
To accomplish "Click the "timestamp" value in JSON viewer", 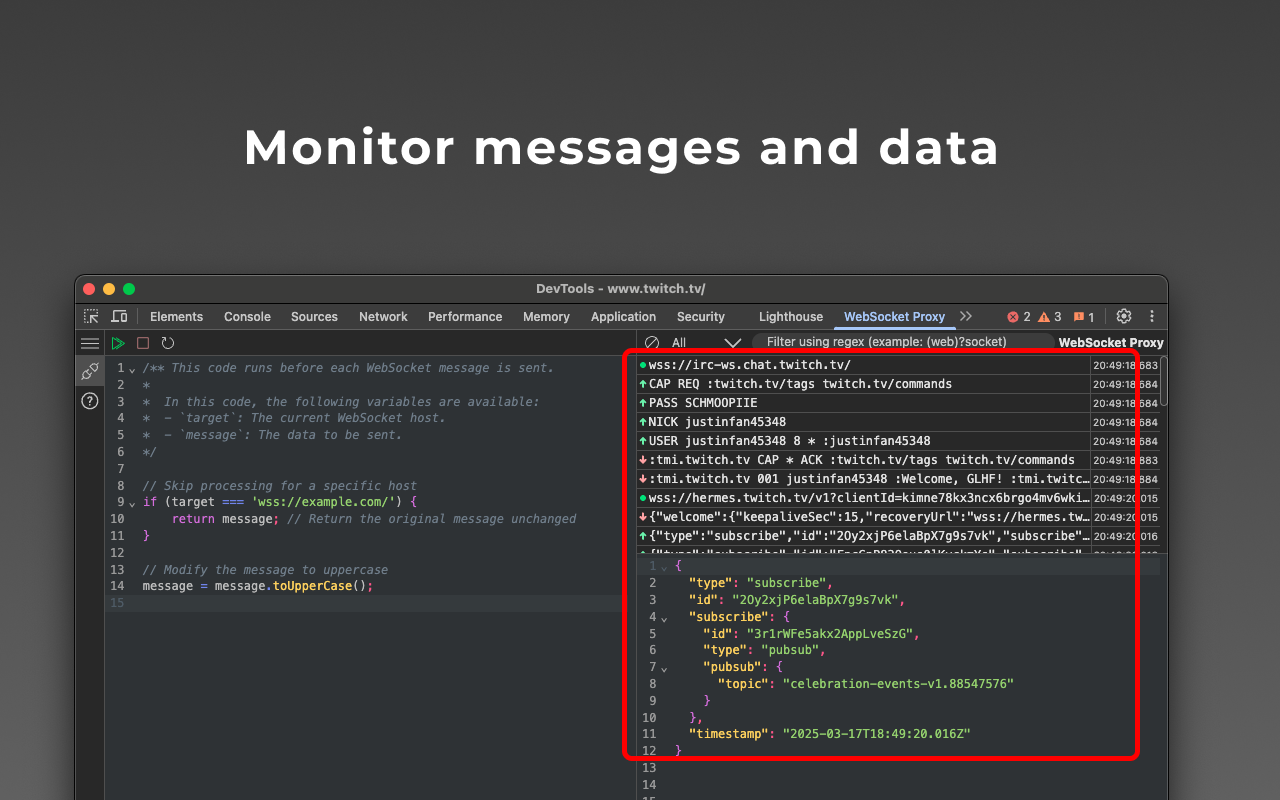I will pos(876,734).
